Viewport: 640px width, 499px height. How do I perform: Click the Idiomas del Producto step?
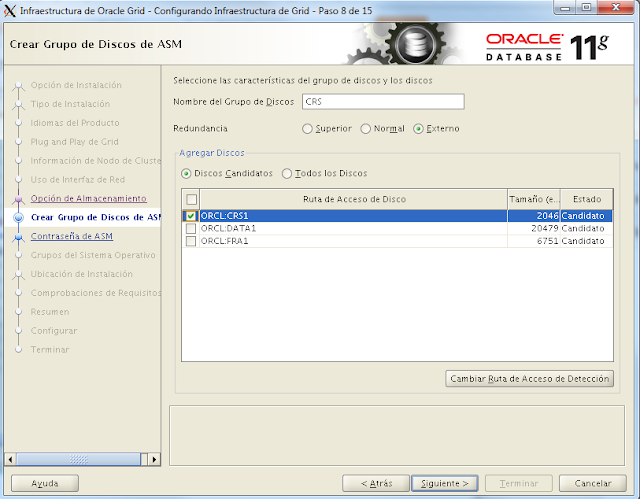click(75, 123)
